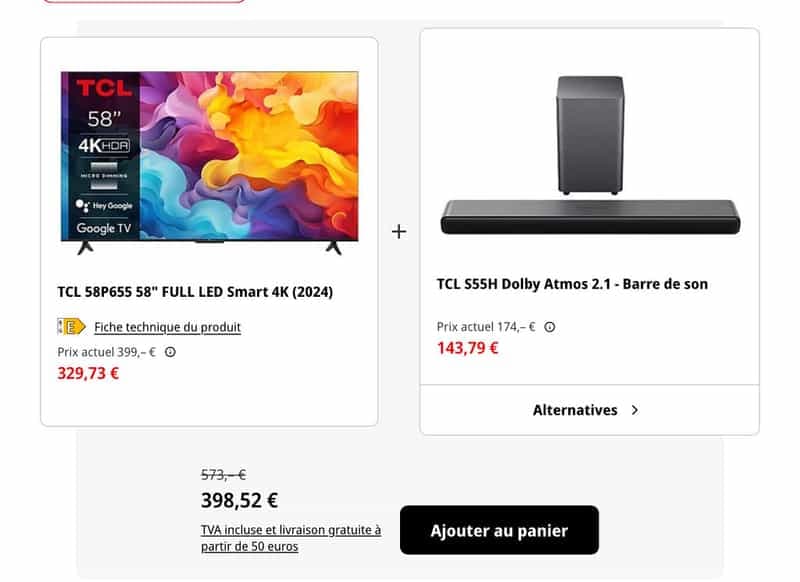This screenshot has height=582, width=800.
Task: Click the info icon next to 174,– €
Action: [550, 327]
